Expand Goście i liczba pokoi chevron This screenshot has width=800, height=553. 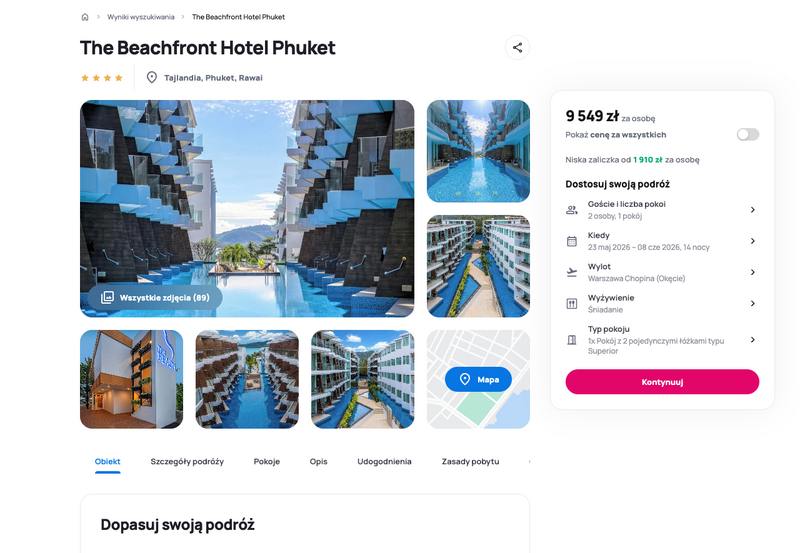click(x=753, y=210)
